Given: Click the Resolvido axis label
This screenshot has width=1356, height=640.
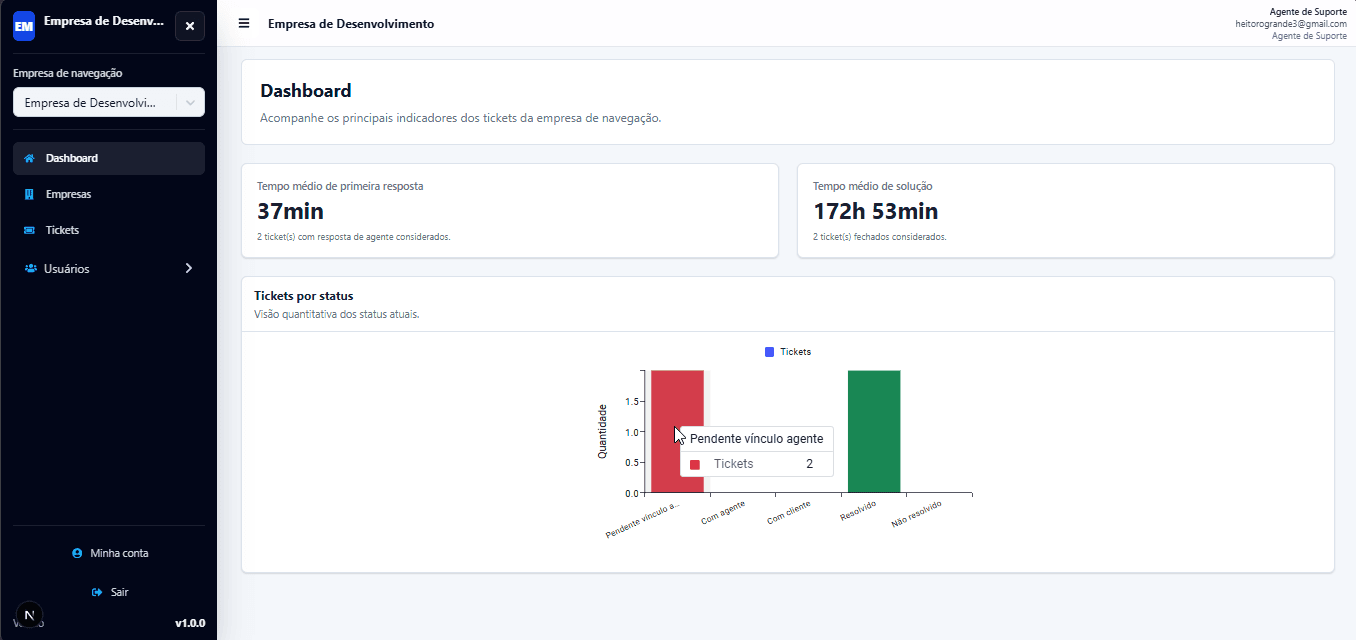Looking at the screenshot, I should coord(858,511).
